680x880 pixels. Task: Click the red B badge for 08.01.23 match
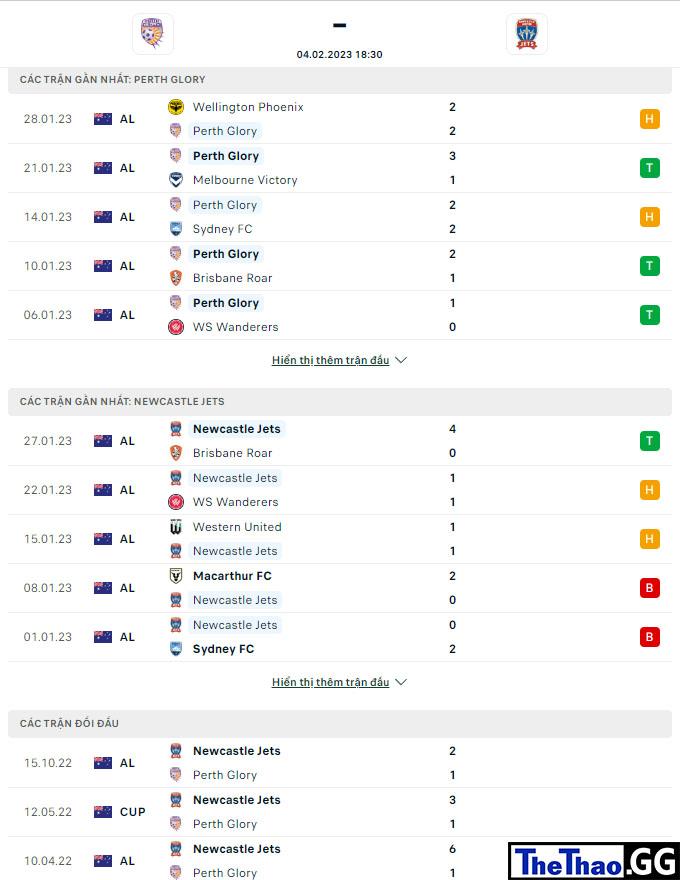point(650,588)
